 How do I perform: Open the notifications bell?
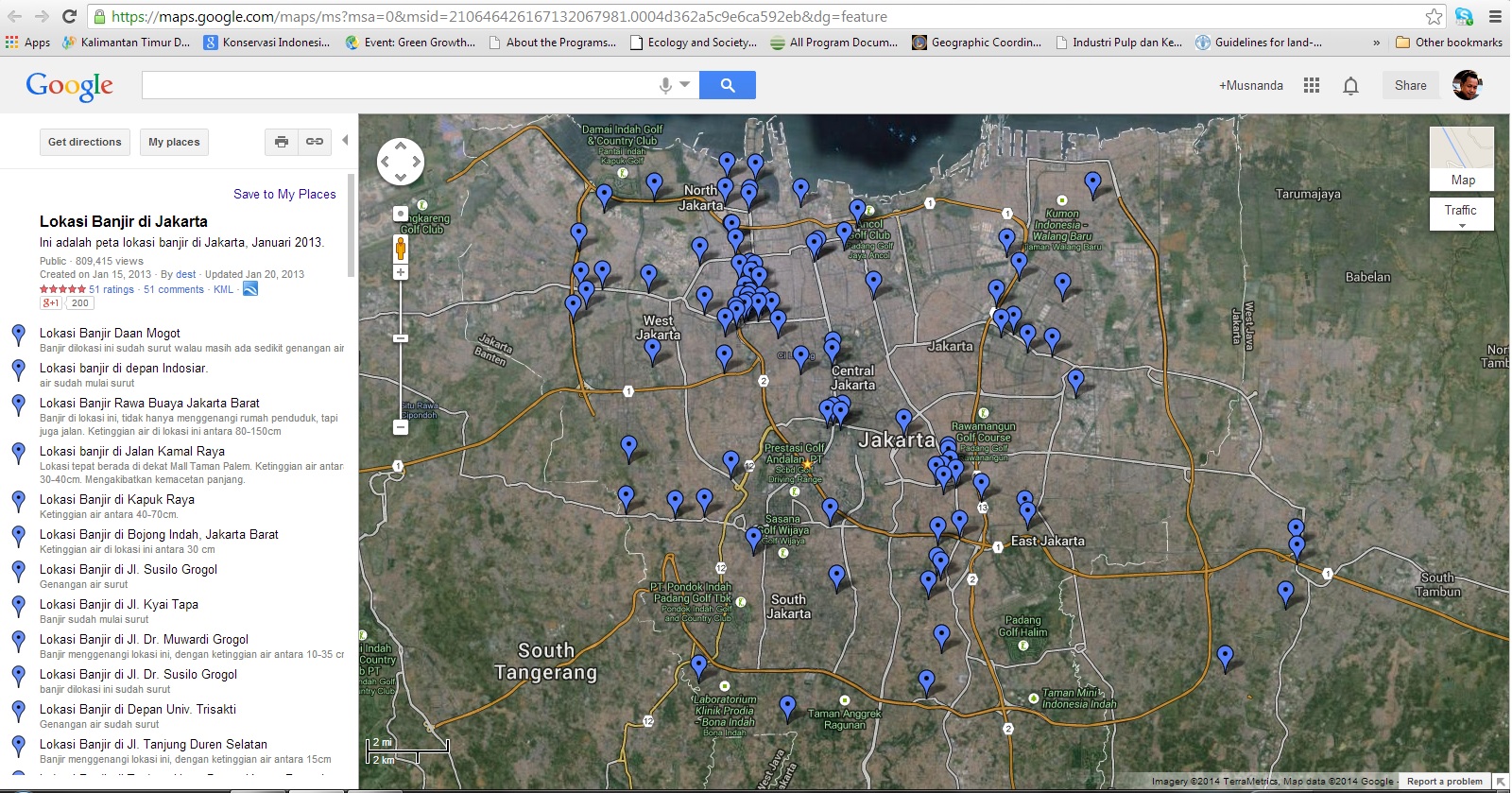(x=1350, y=86)
